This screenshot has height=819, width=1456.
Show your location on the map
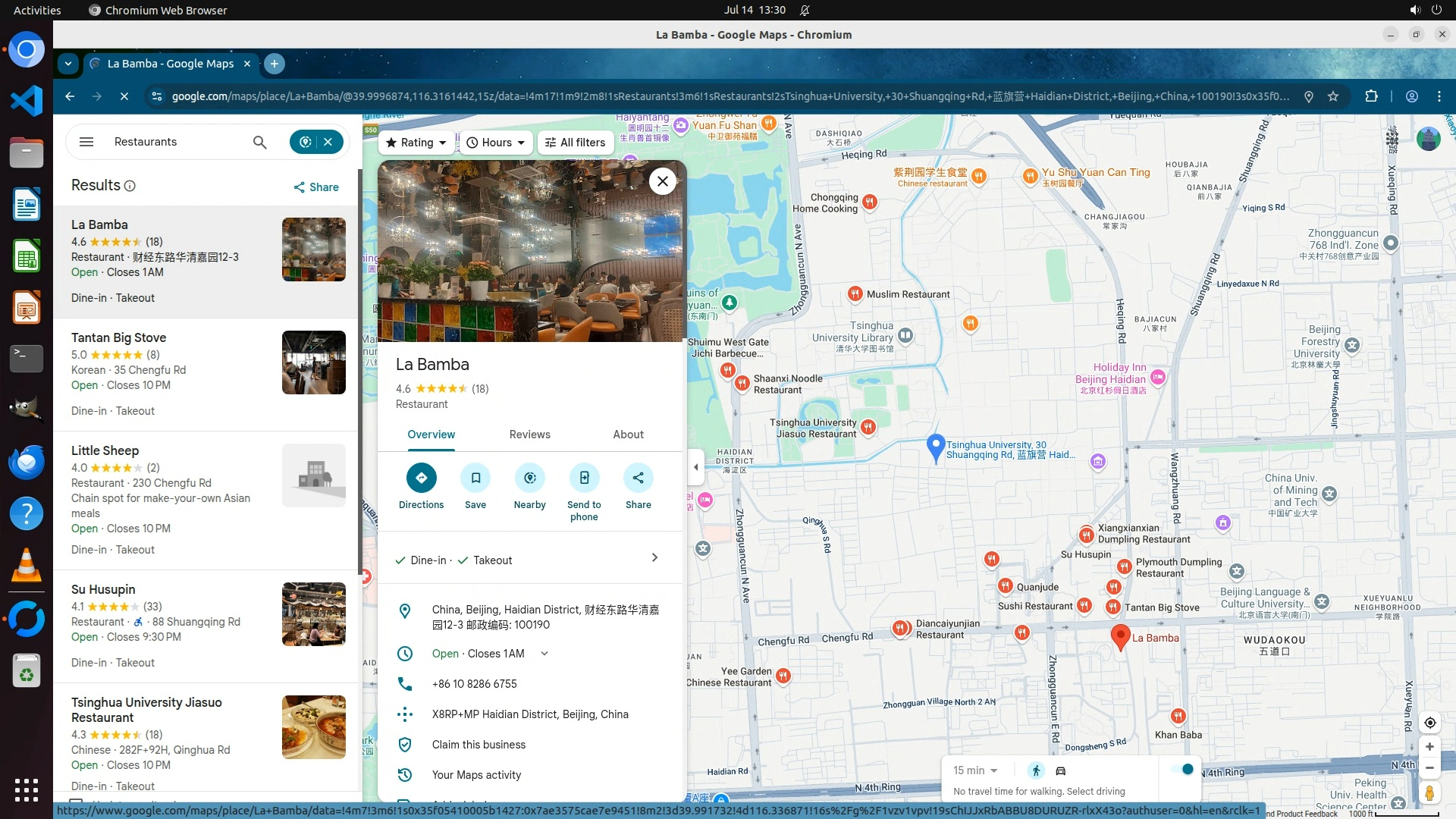1429,723
